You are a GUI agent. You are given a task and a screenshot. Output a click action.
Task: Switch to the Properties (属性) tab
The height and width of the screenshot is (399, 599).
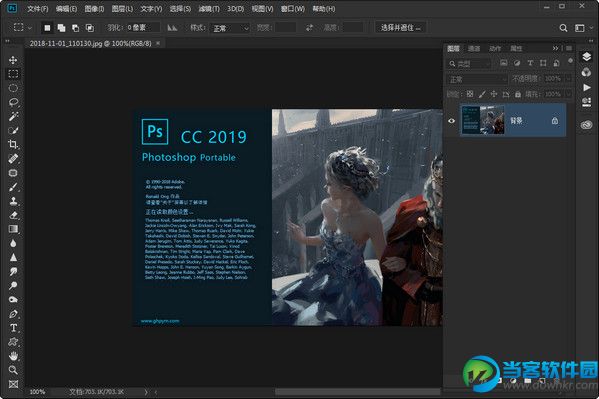coord(516,48)
